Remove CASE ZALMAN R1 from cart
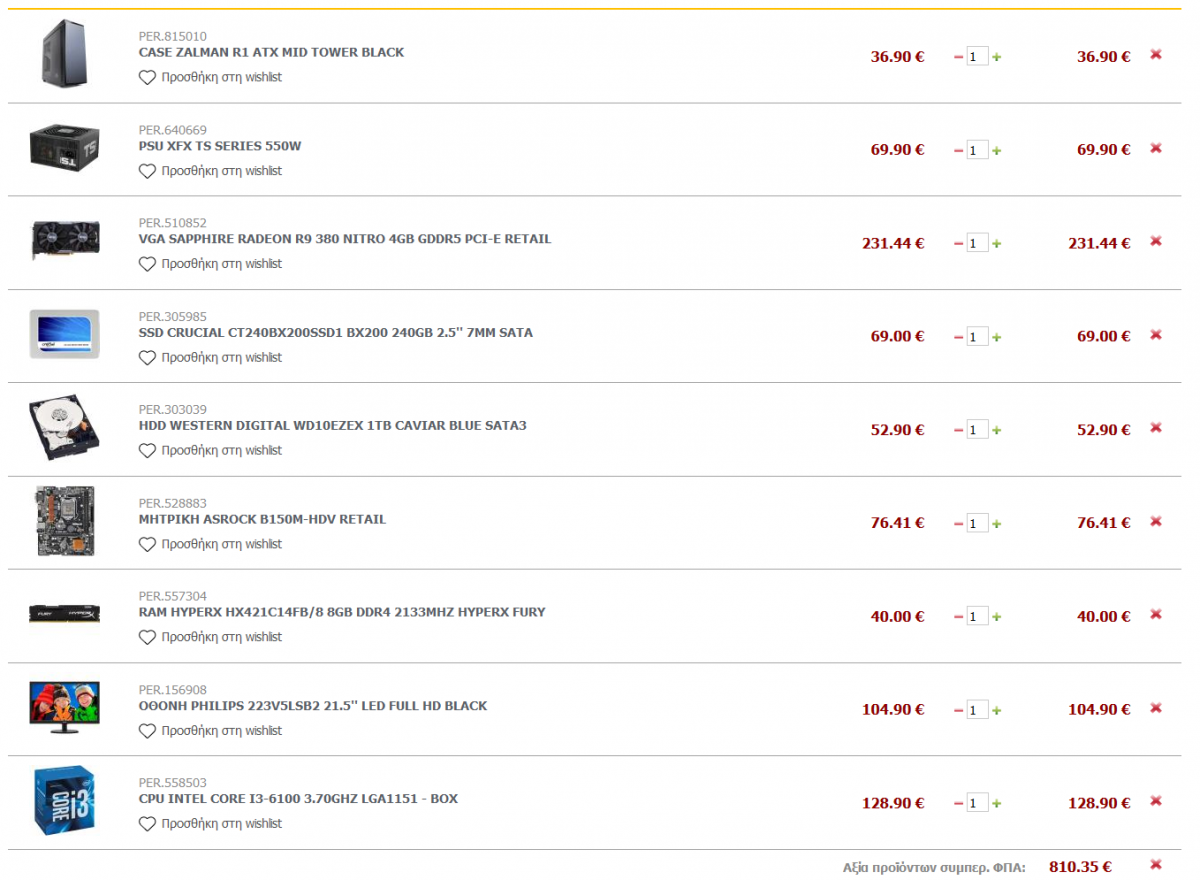Viewport: 1200px width, 880px height. (x=1156, y=55)
